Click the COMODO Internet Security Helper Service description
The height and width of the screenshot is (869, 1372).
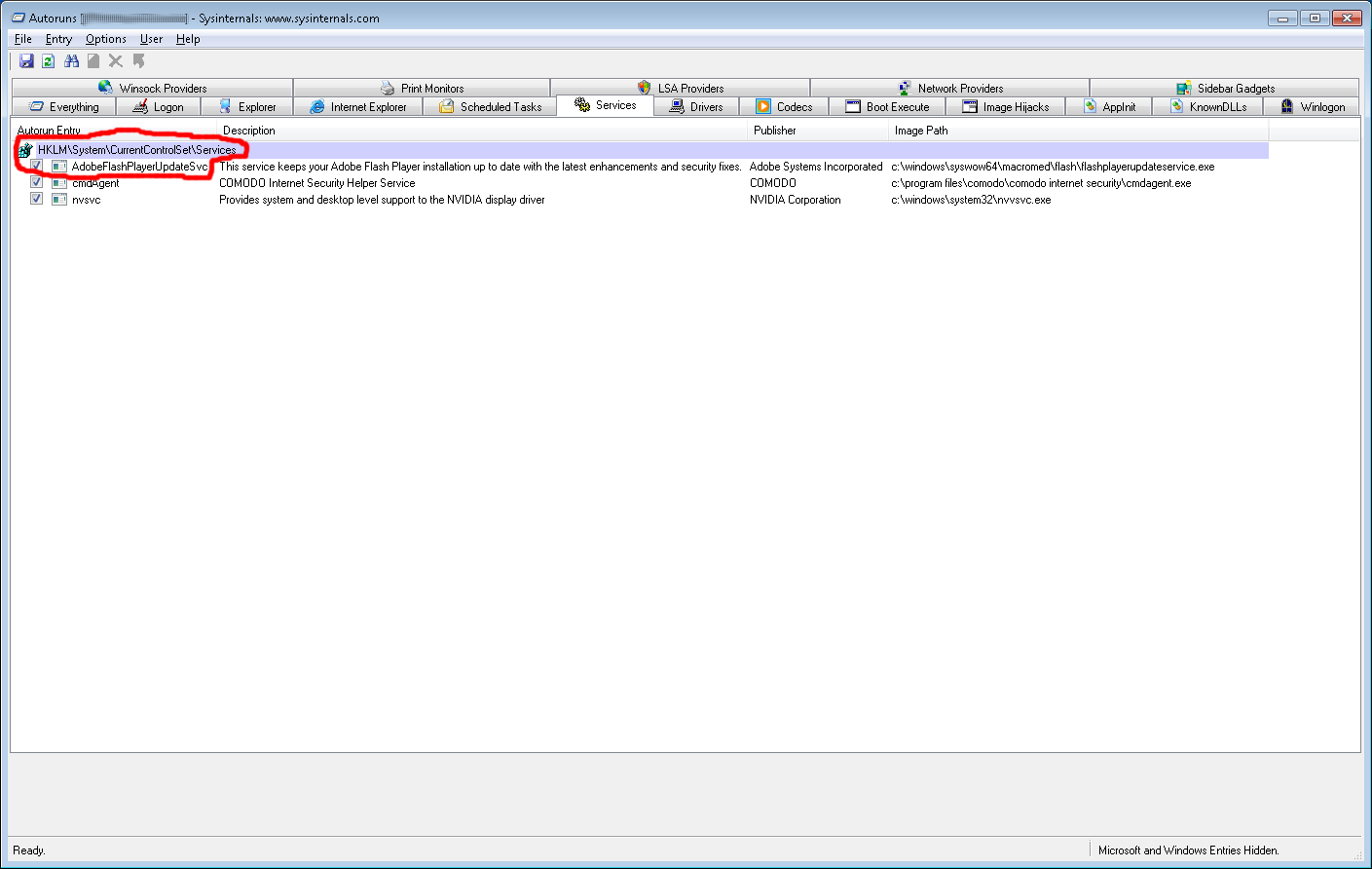(317, 183)
